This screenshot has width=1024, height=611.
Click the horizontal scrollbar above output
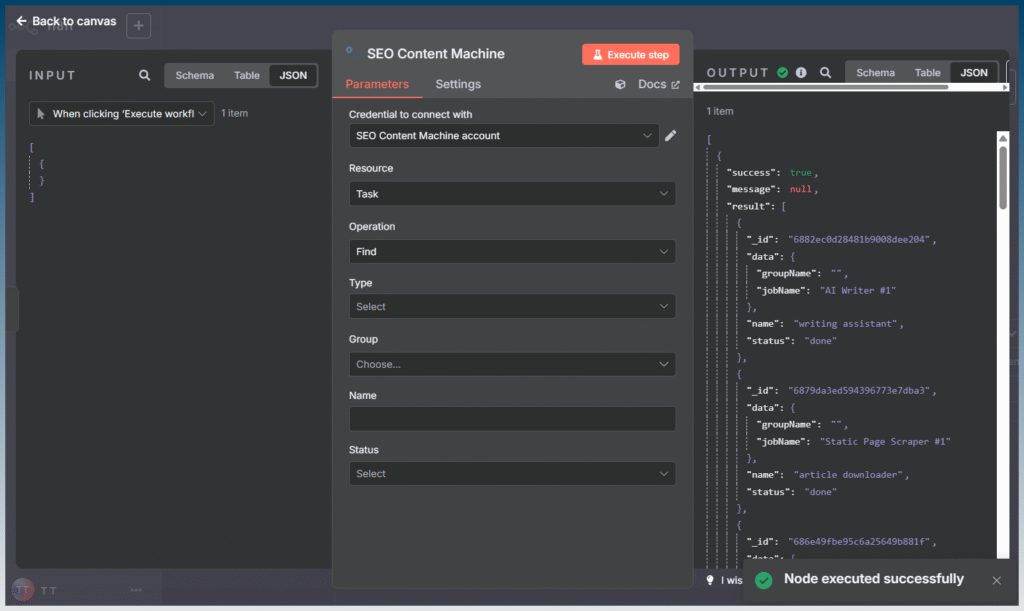pyautogui.click(x=825, y=87)
